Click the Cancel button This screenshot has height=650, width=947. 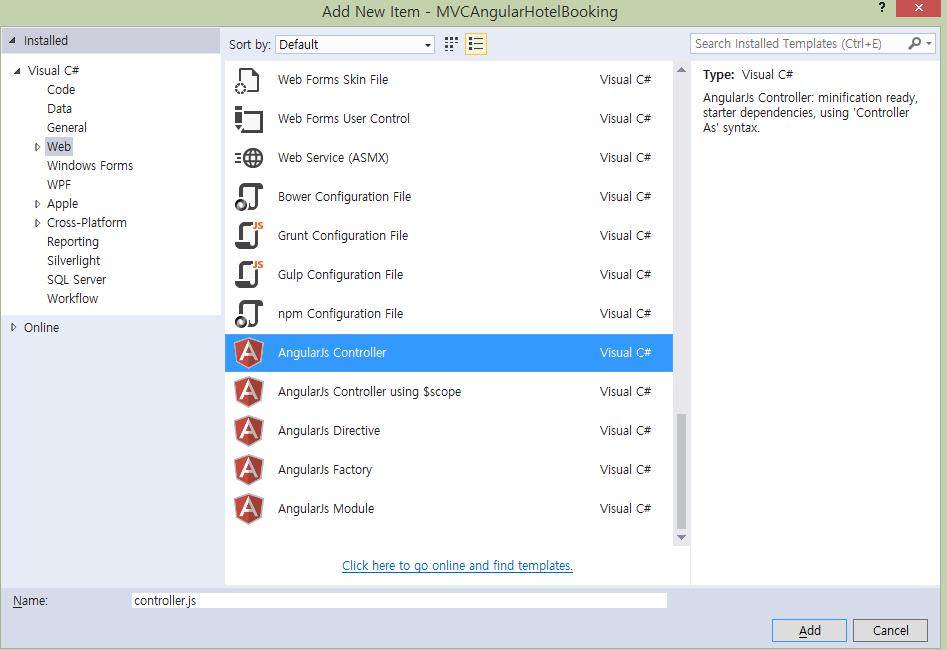pos(890,631)
